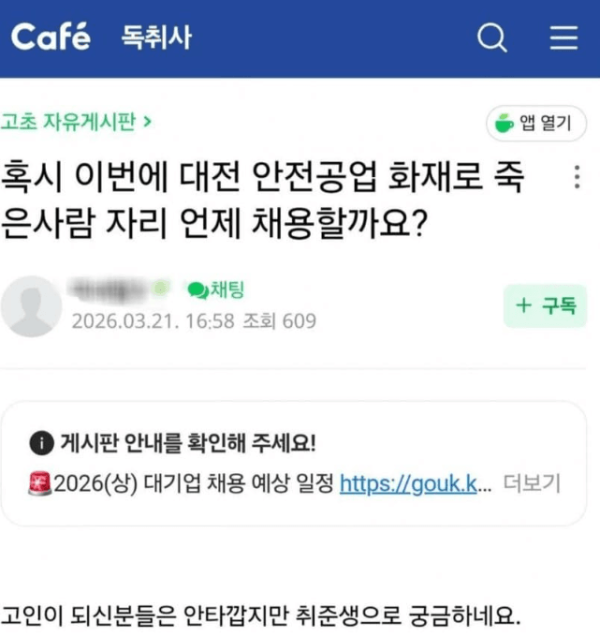Screen dimensions: 600x637
Task: Open the hamburger menu
Action: pos(564,39)
